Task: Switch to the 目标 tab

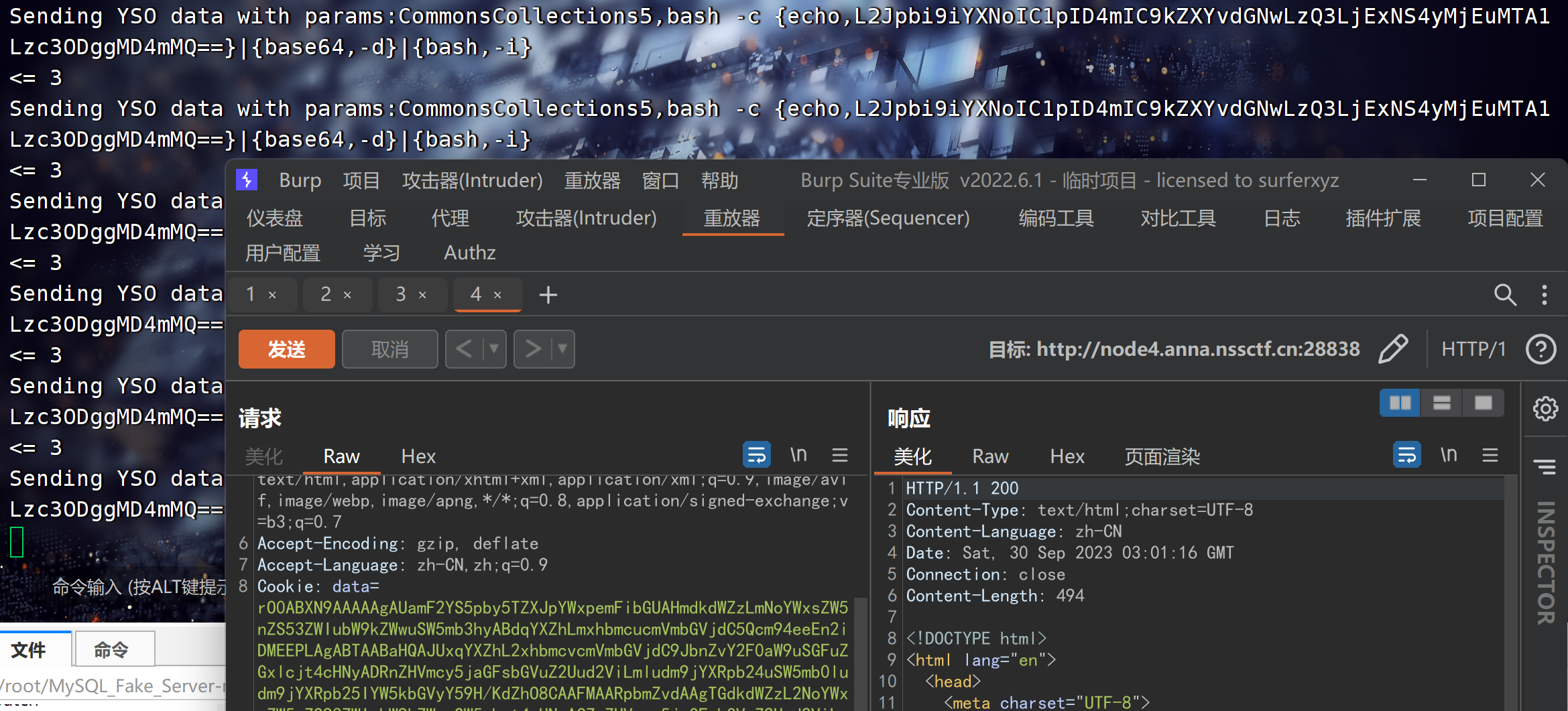Action: (368, 218)
